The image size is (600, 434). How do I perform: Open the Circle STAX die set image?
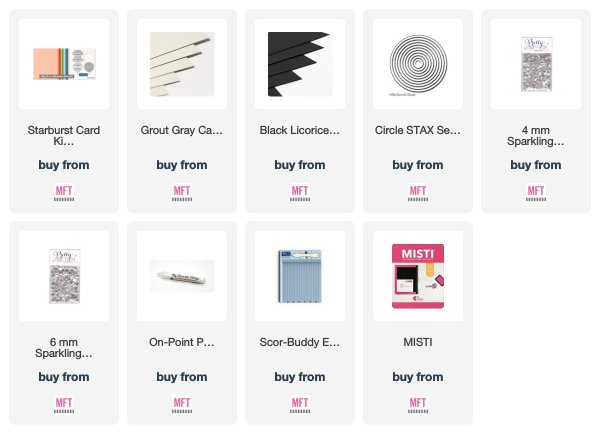(x=418, y=64)
